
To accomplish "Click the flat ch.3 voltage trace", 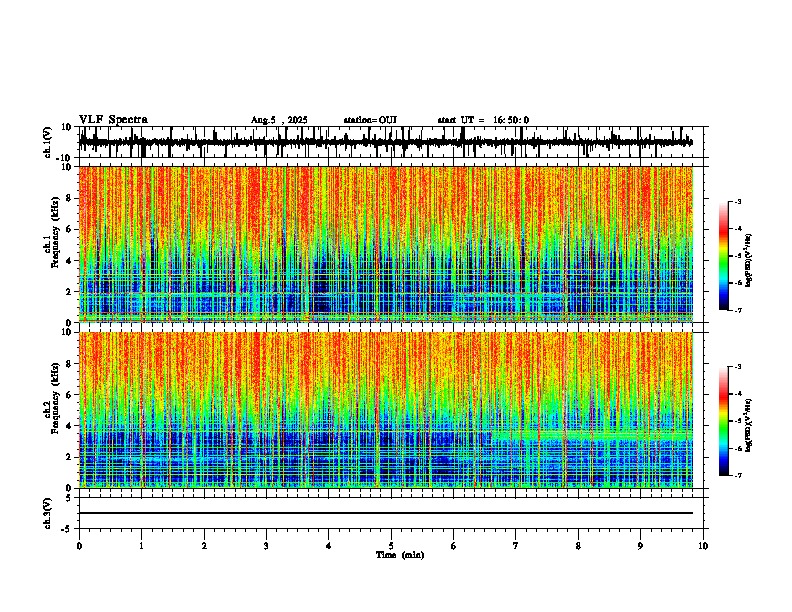I will click(386, 513).
